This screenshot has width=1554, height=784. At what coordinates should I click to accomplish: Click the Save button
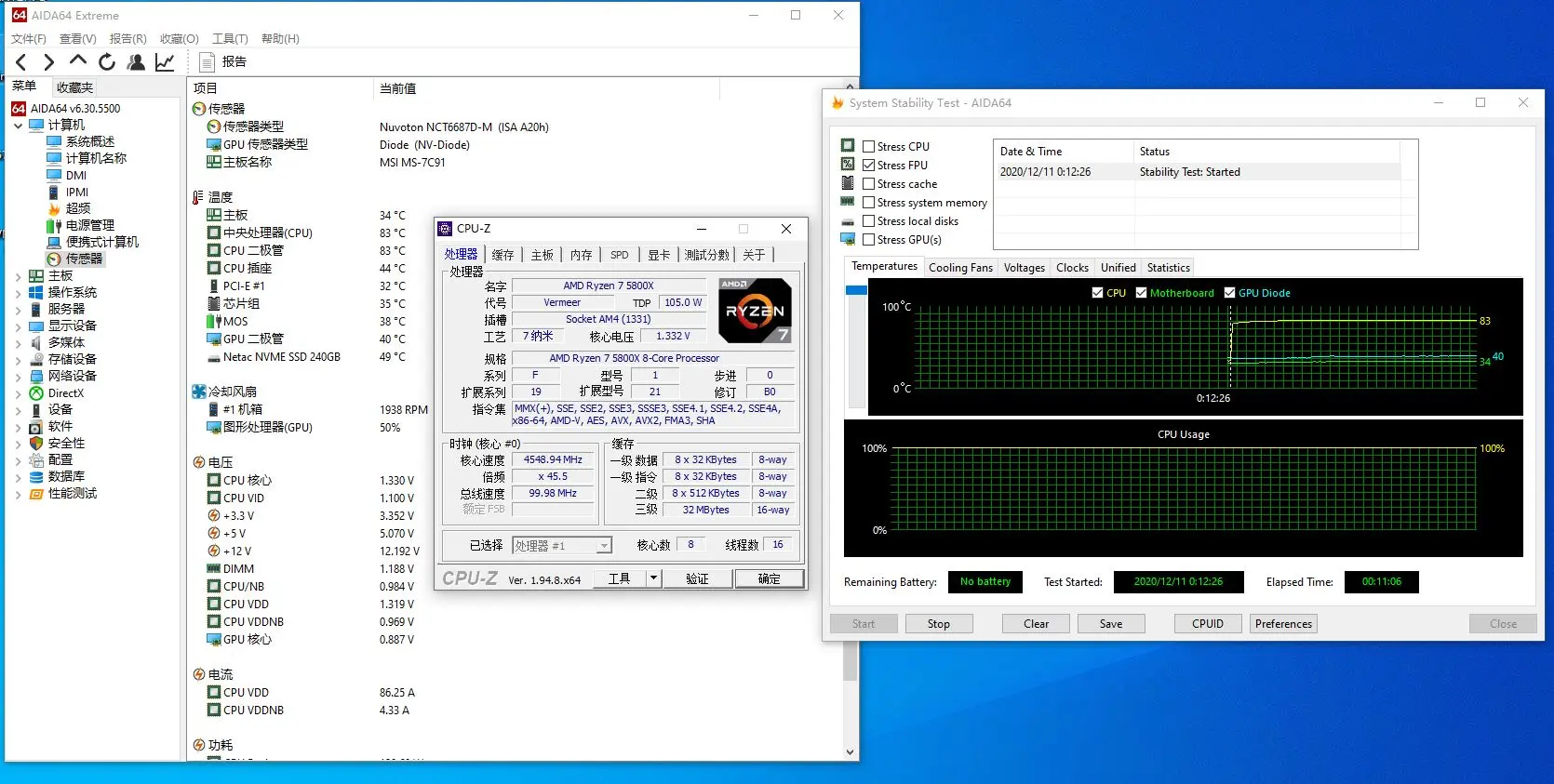[1111, 624]
